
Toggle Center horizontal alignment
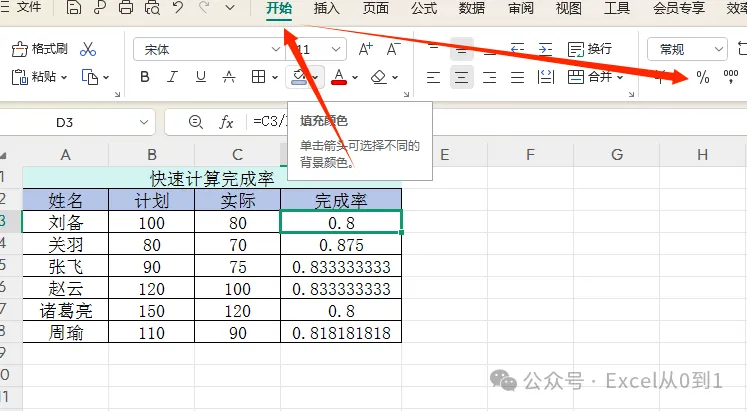coord(461,77)
